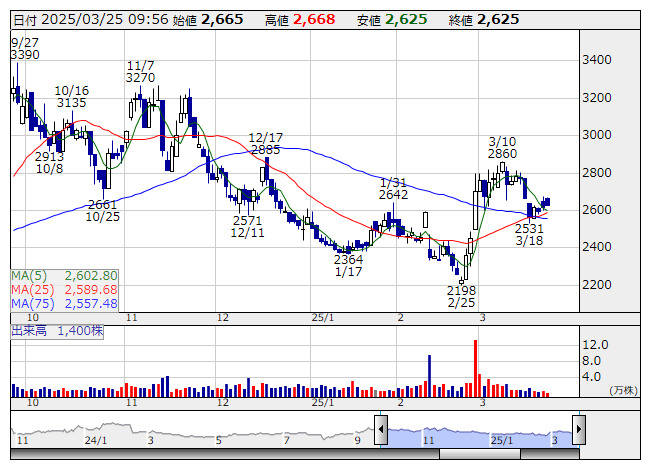Screen dimensions: 653x470
Task: Click the 2661 10/25 low label
Action: point(102,211)
